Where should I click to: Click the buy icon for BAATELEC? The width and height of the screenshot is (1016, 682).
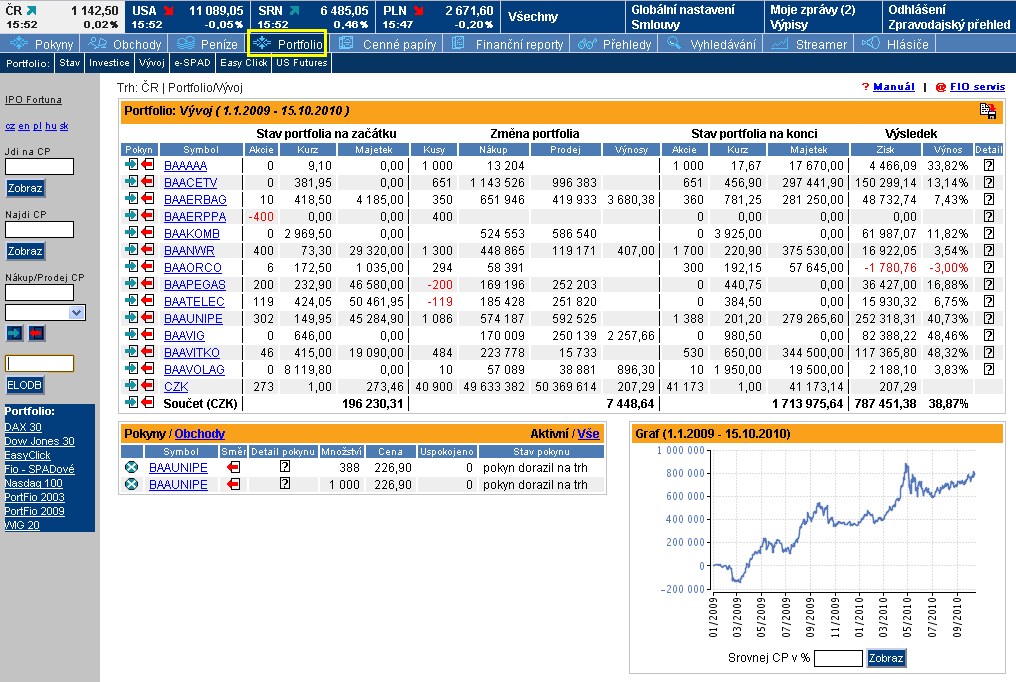pyautogui.click(x=132, y=301)
